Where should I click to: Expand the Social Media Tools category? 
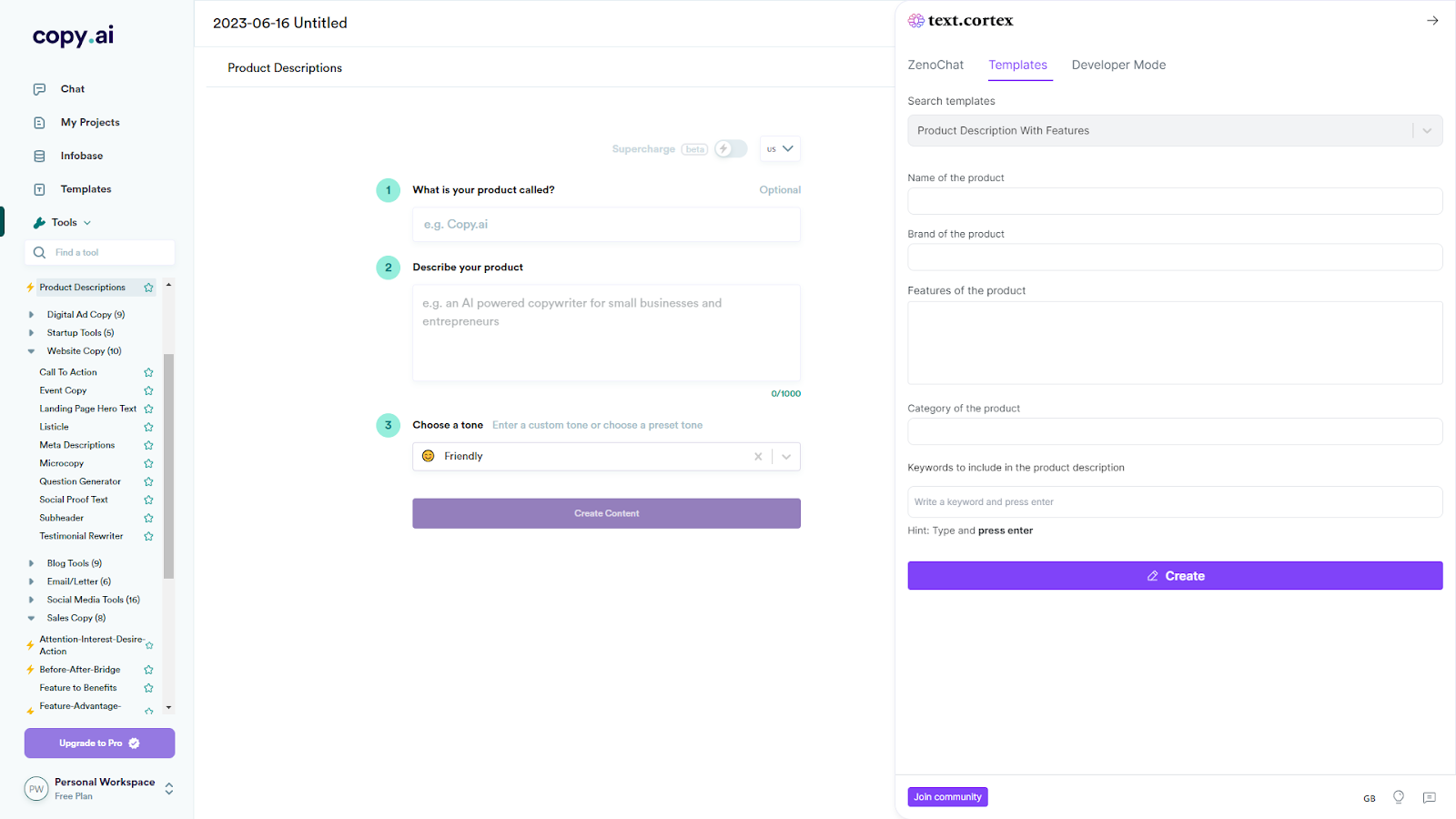coord(31,600)
